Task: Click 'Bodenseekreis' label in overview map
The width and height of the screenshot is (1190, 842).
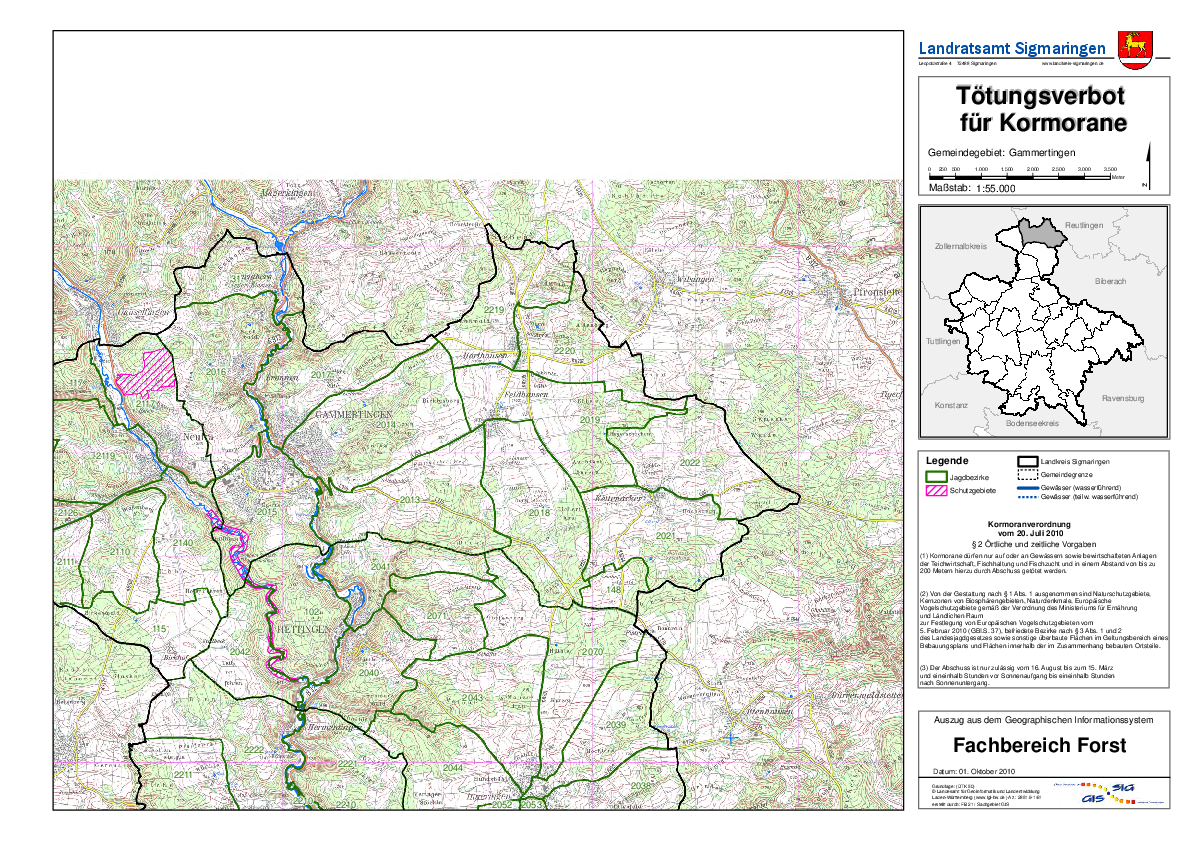Action: coord(1032,424)
